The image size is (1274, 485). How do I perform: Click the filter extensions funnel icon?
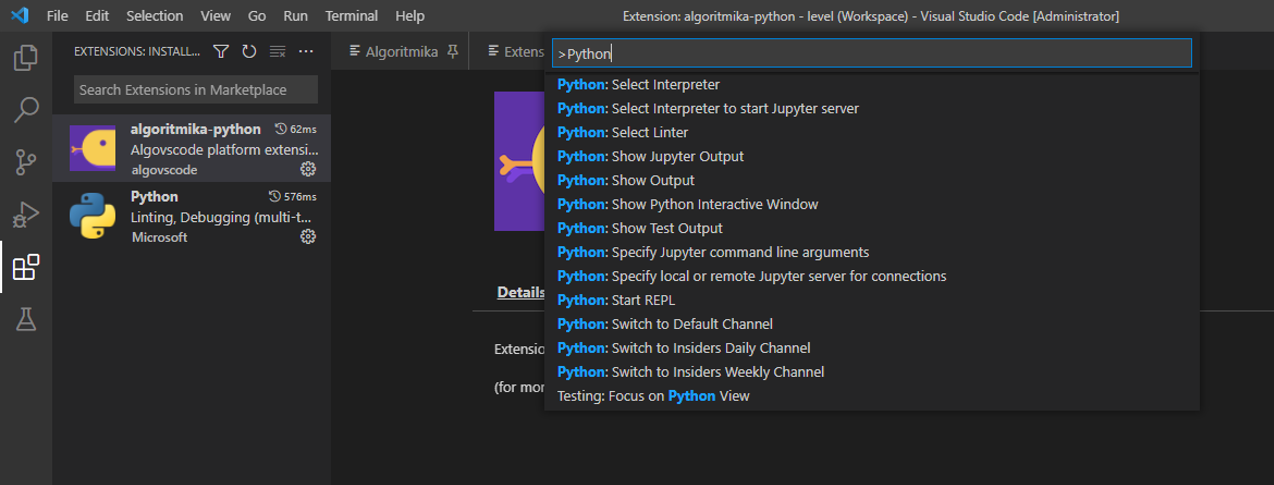221,52
